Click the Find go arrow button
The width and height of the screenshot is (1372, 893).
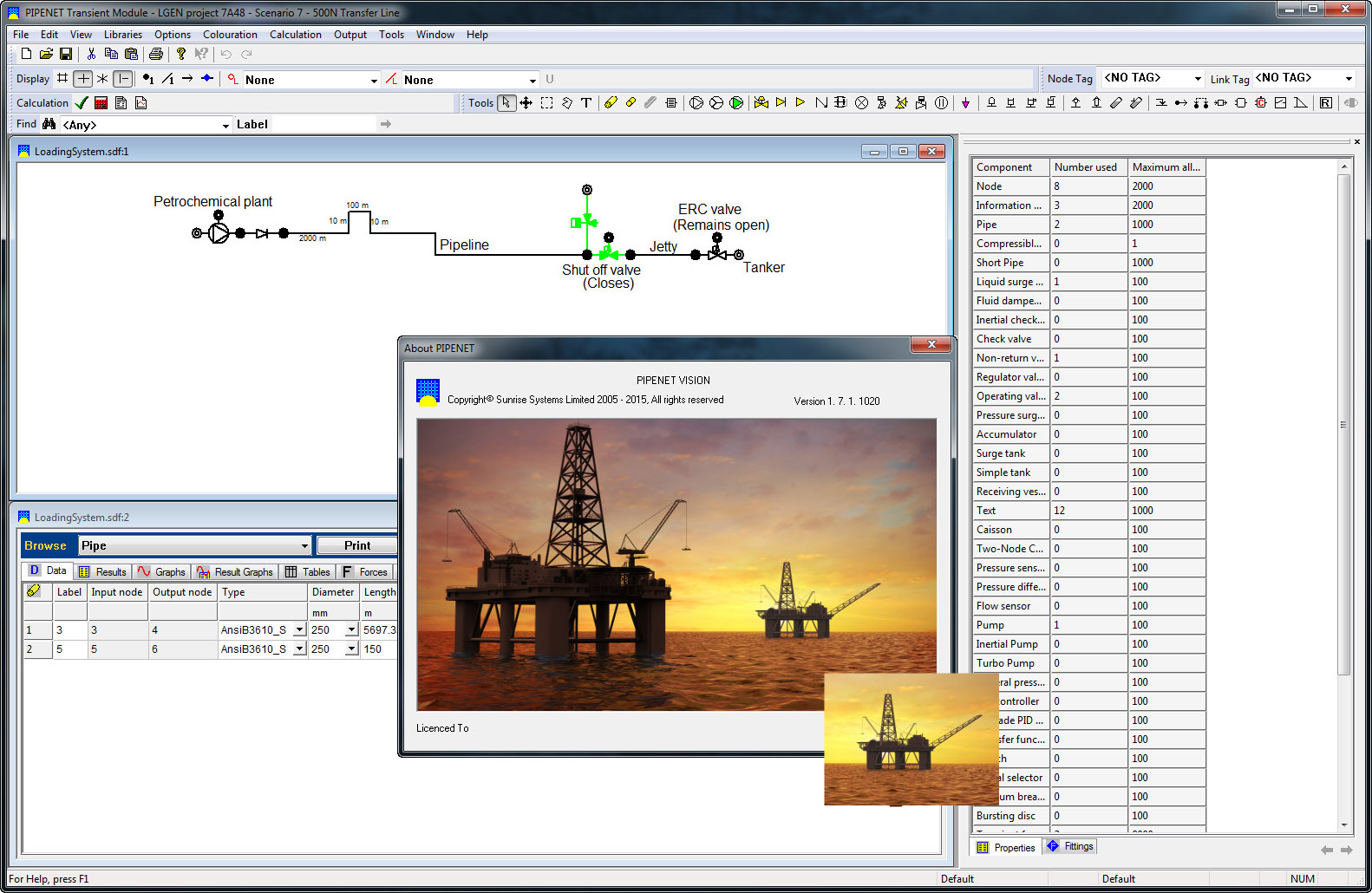(x=386, y=124)
